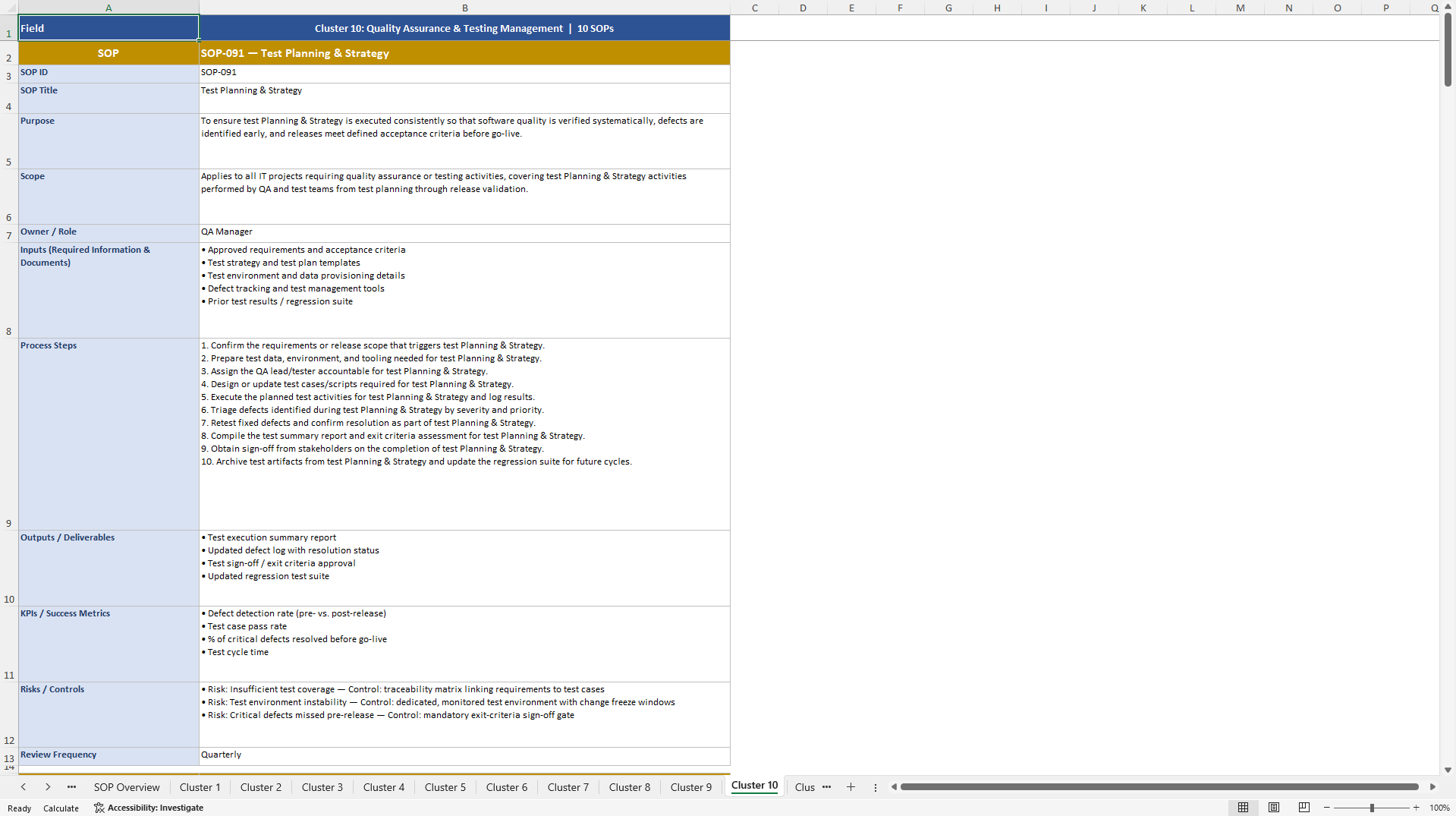
Task: Click the select-all corner box
Action: [x=8, y=8]
